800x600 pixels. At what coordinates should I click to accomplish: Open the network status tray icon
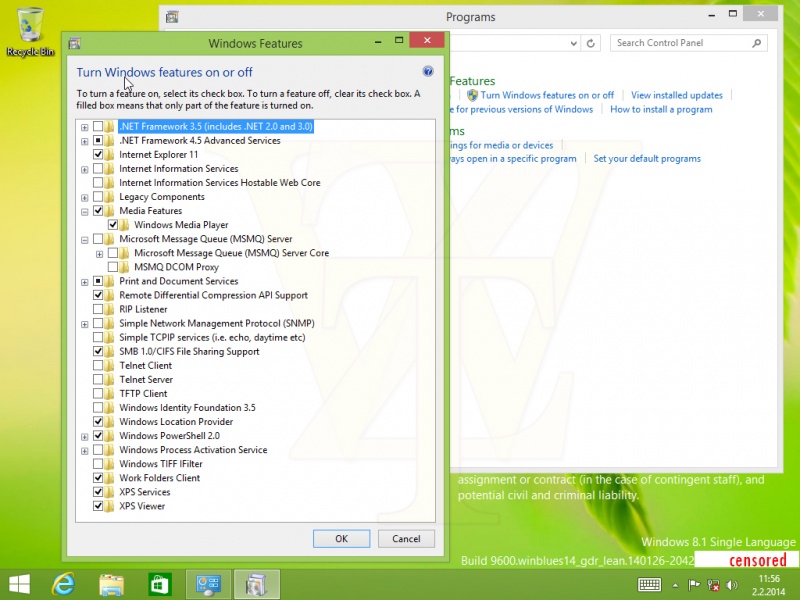pyautogui.click(x=714, y=585)
